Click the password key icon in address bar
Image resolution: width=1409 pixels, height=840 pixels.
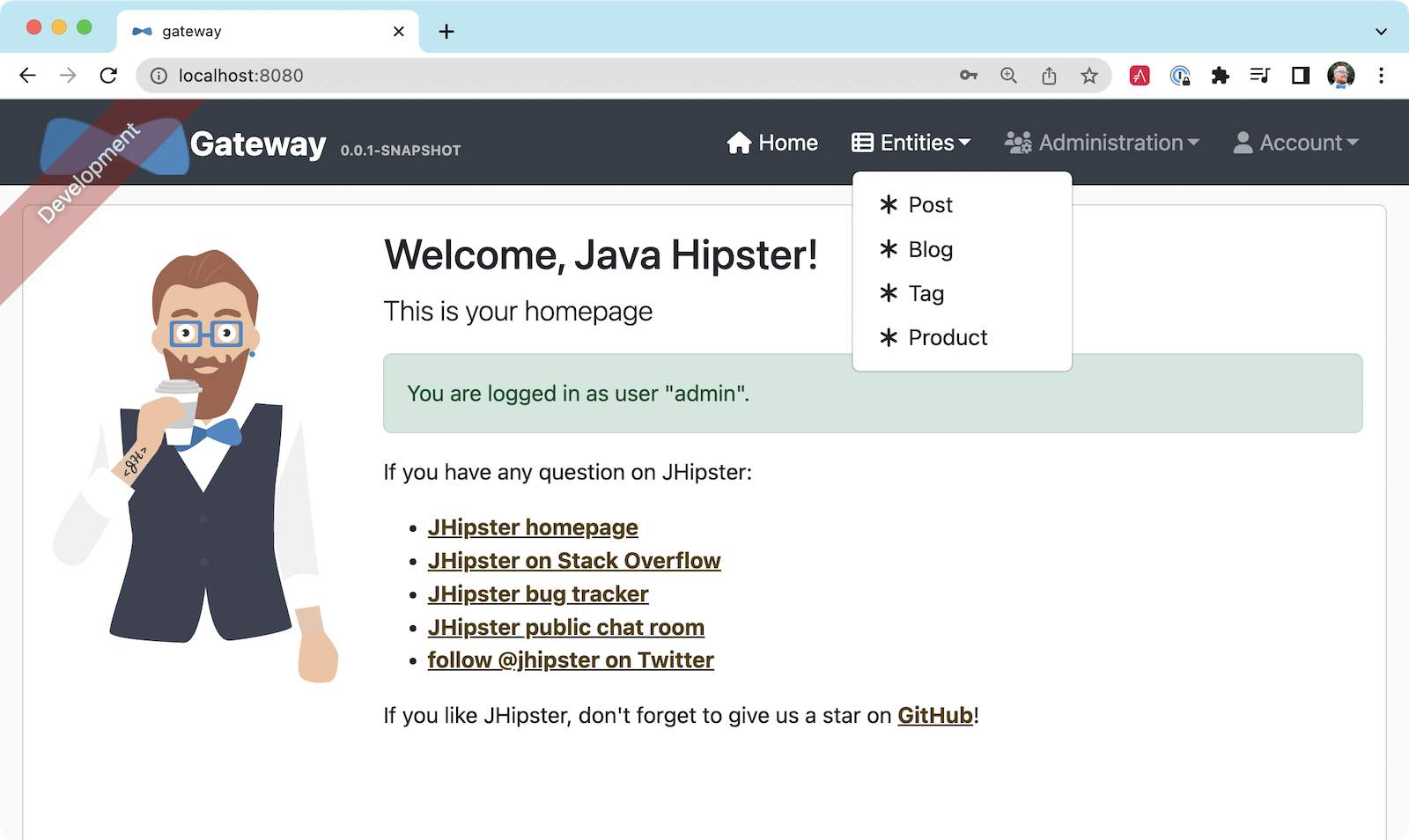click(x=968, y=76)
